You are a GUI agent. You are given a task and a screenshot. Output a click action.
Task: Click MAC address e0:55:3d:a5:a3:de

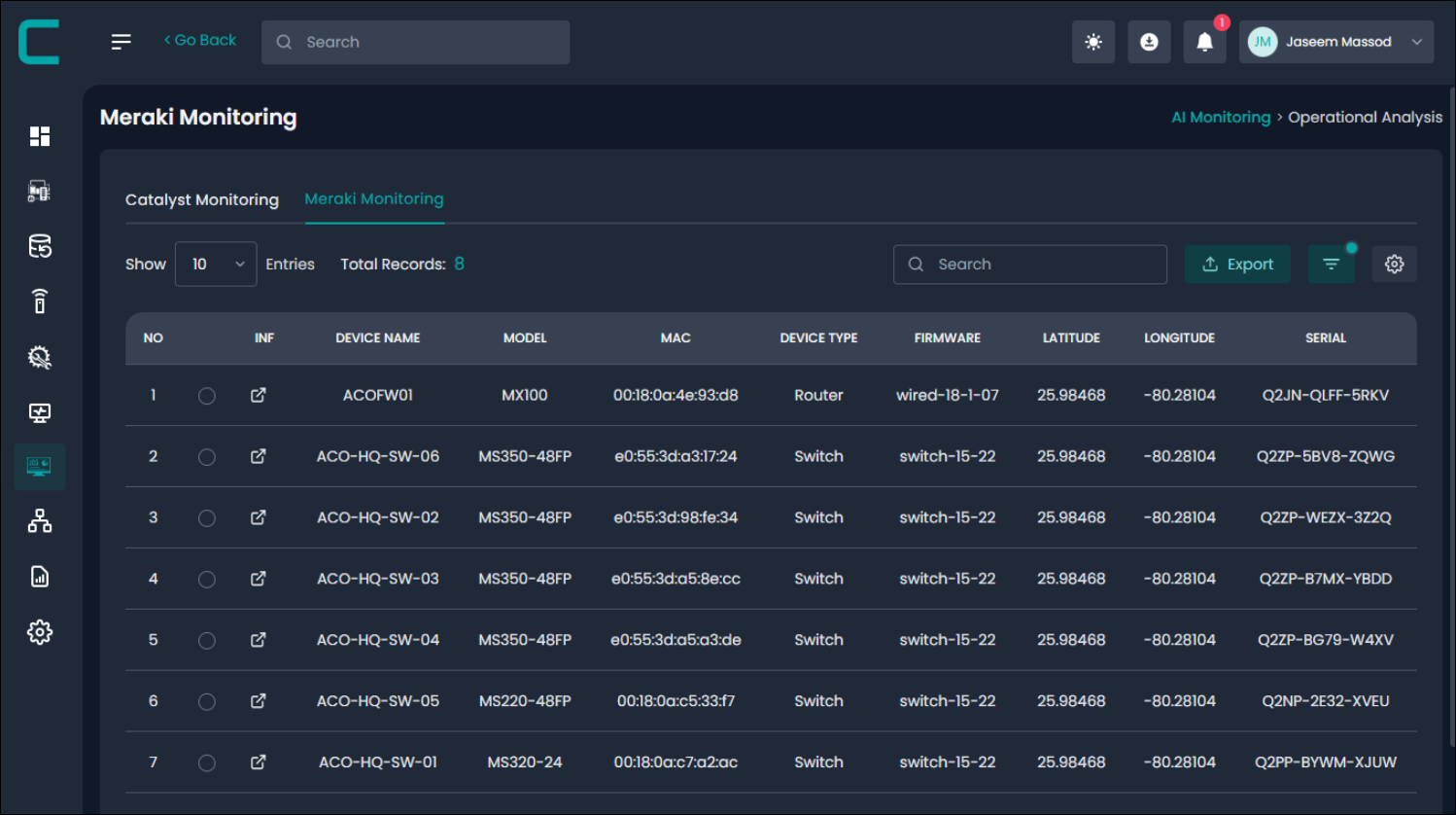676,640
